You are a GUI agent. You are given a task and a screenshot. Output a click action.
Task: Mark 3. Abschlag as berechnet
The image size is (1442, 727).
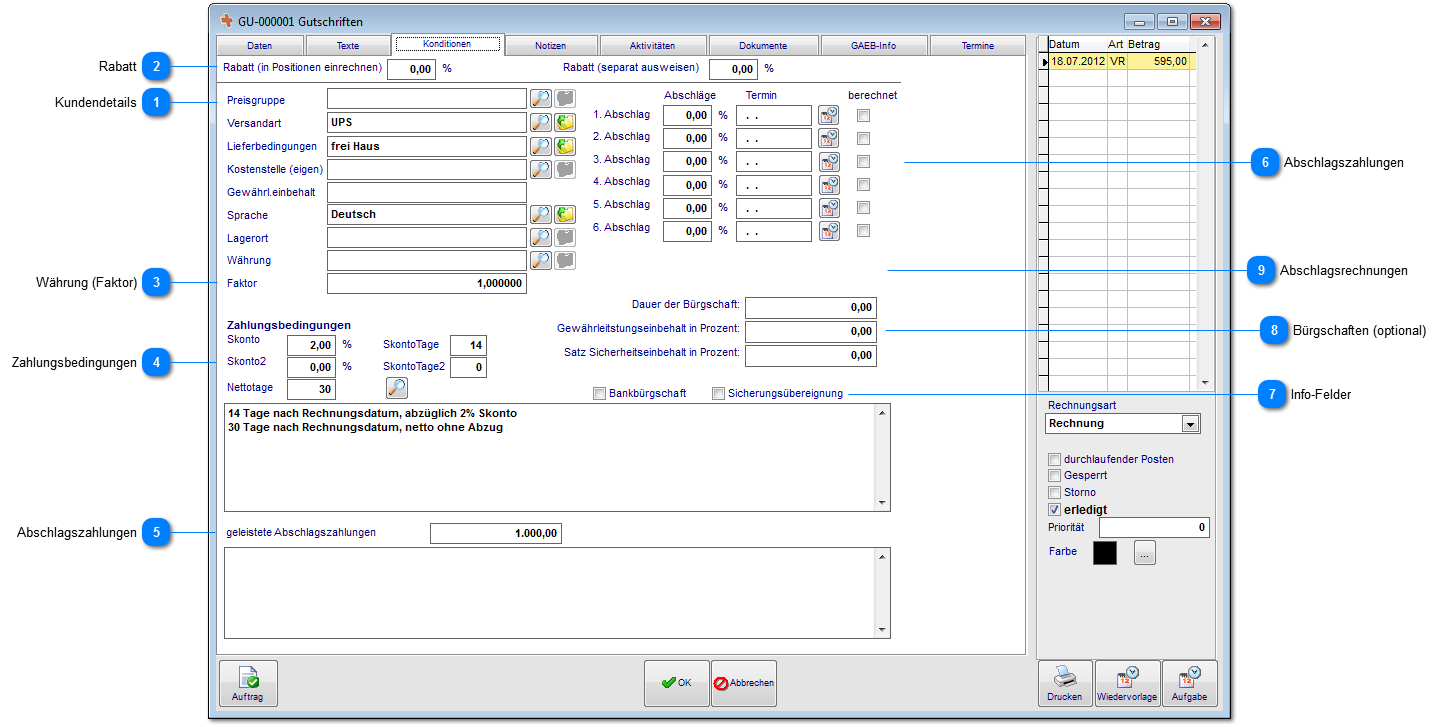(864, 161)
